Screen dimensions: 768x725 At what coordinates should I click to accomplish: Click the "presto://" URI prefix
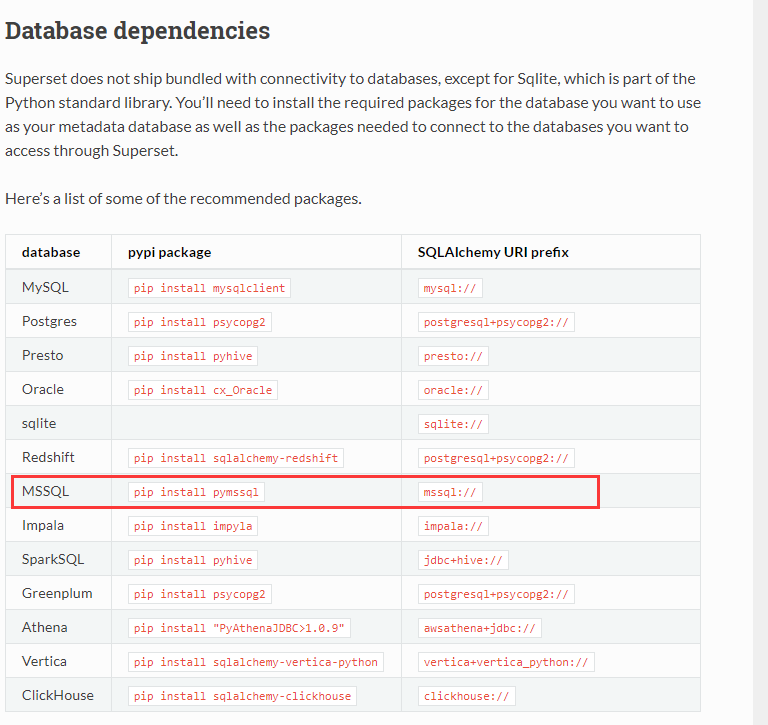453,356
